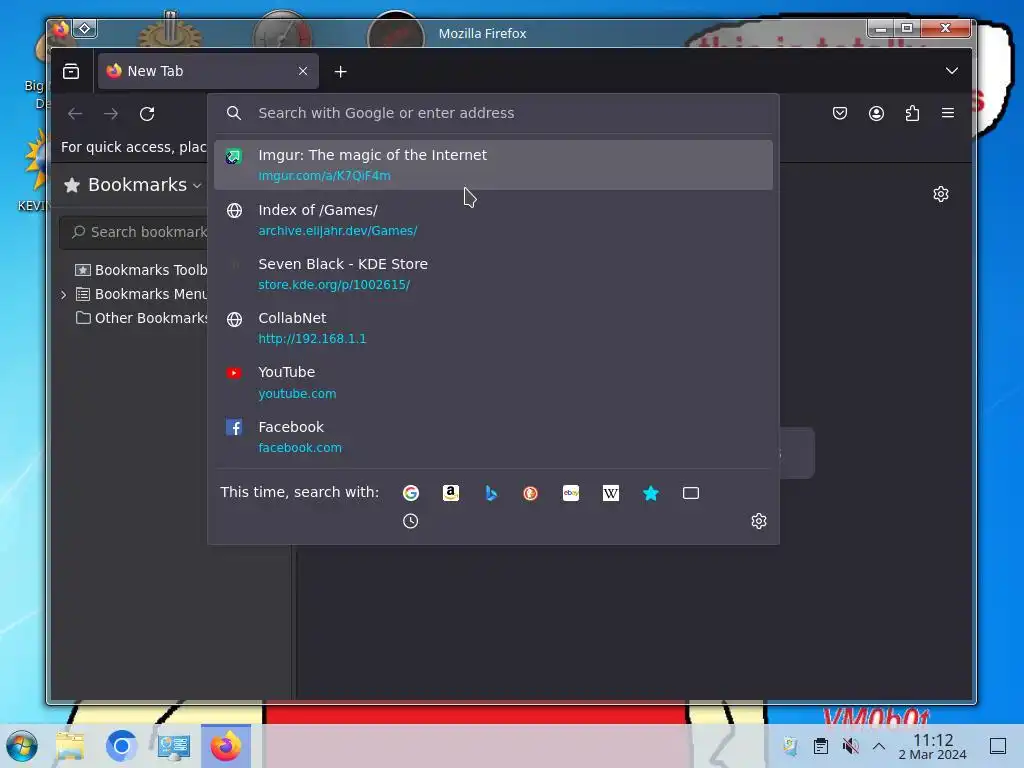Open the Windows start menu

click(x=22, y=746)
